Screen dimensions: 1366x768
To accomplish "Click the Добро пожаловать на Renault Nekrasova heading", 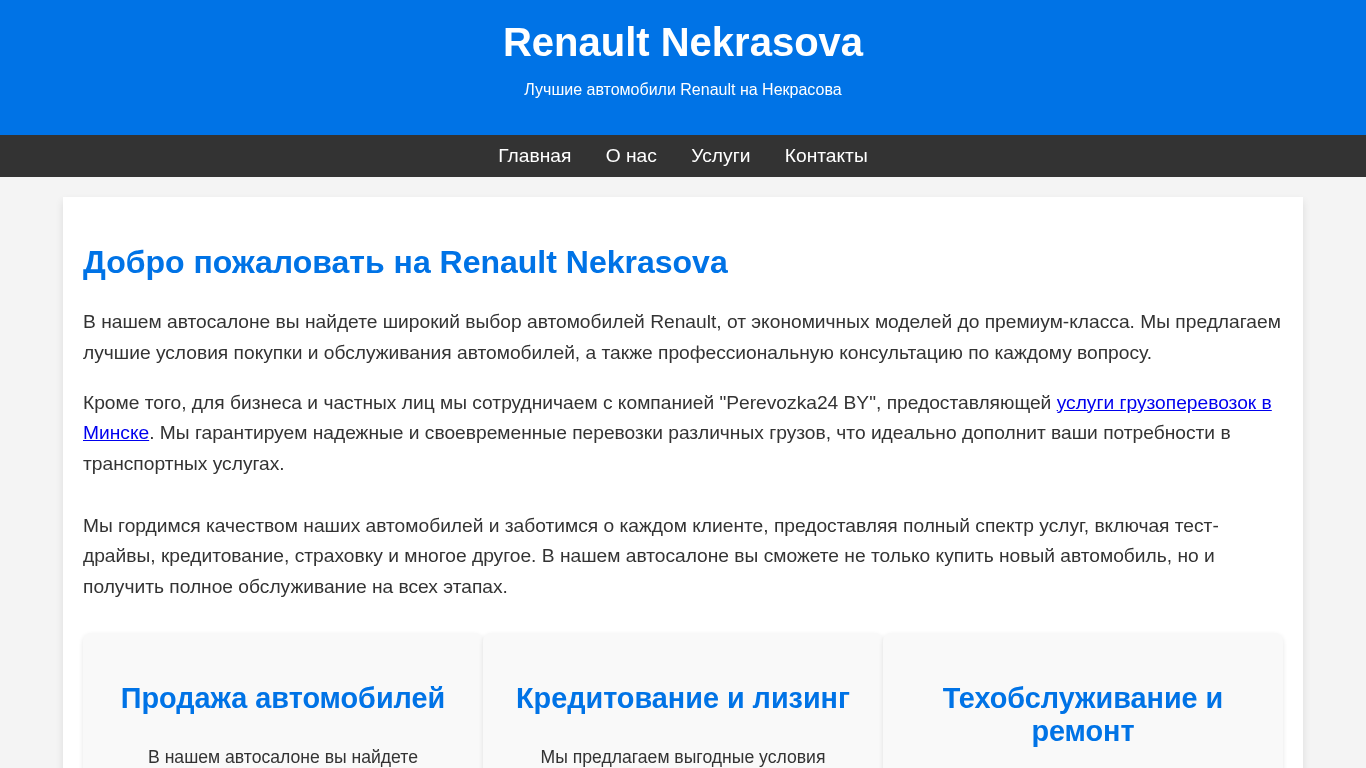I will click(x=405, y=262).
